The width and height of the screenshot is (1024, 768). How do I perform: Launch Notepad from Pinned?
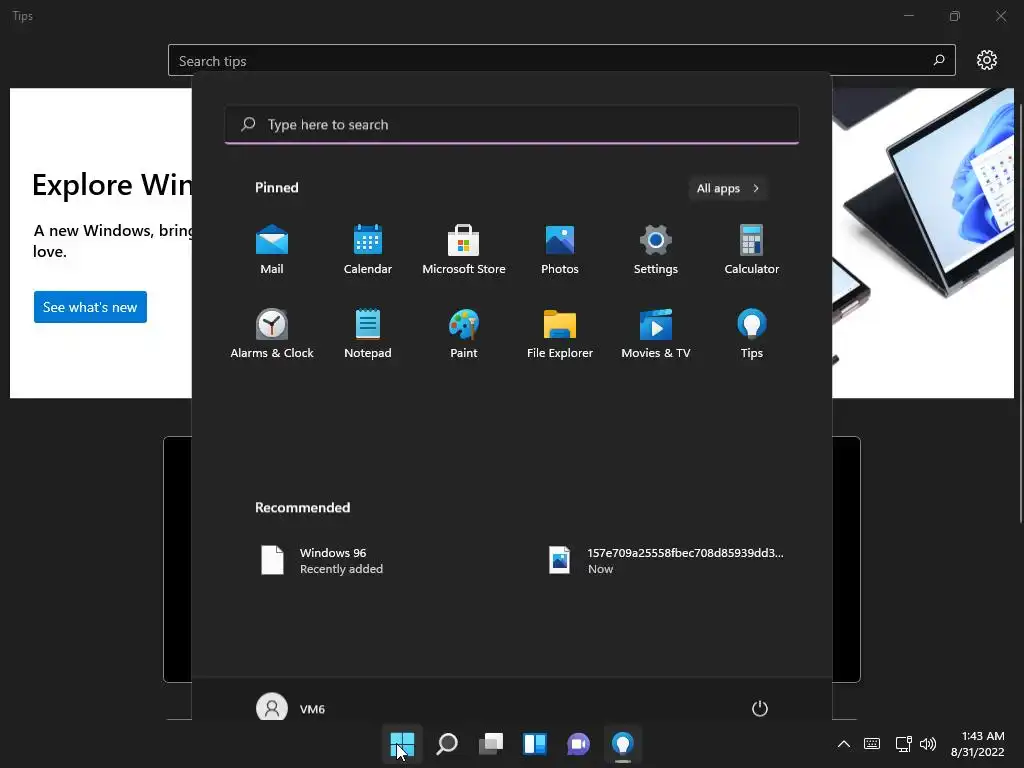368,334
